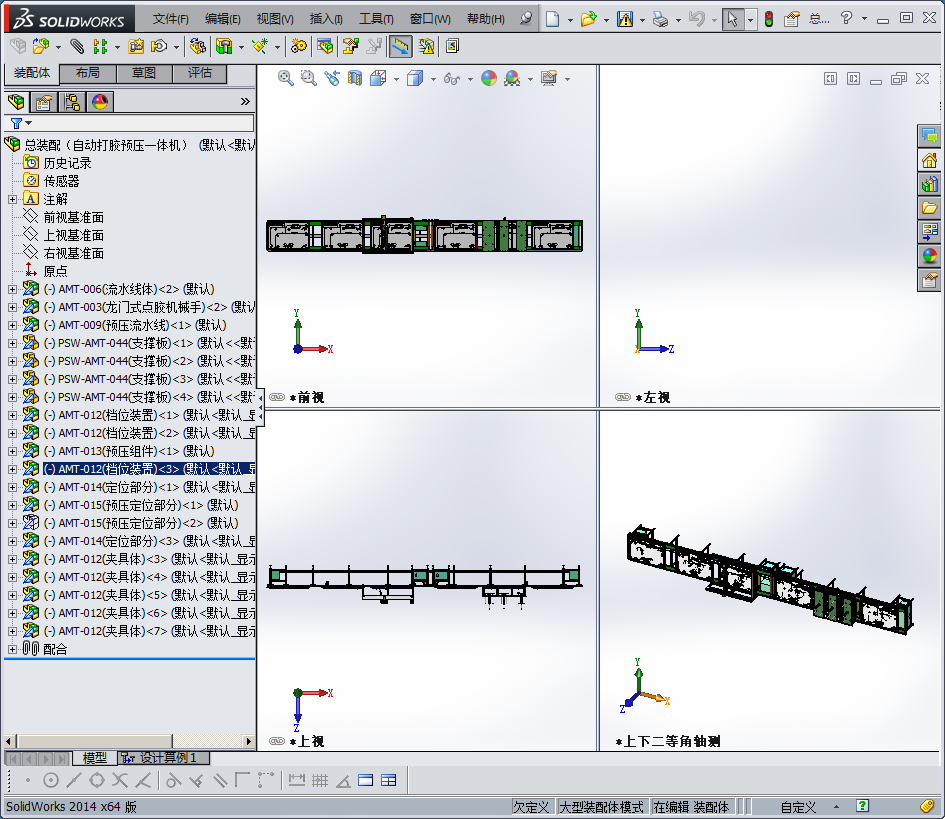Viewport: 945px width, 819px height.
Task: Open the 帮助(H) menu
Action: tap(485, 19)
